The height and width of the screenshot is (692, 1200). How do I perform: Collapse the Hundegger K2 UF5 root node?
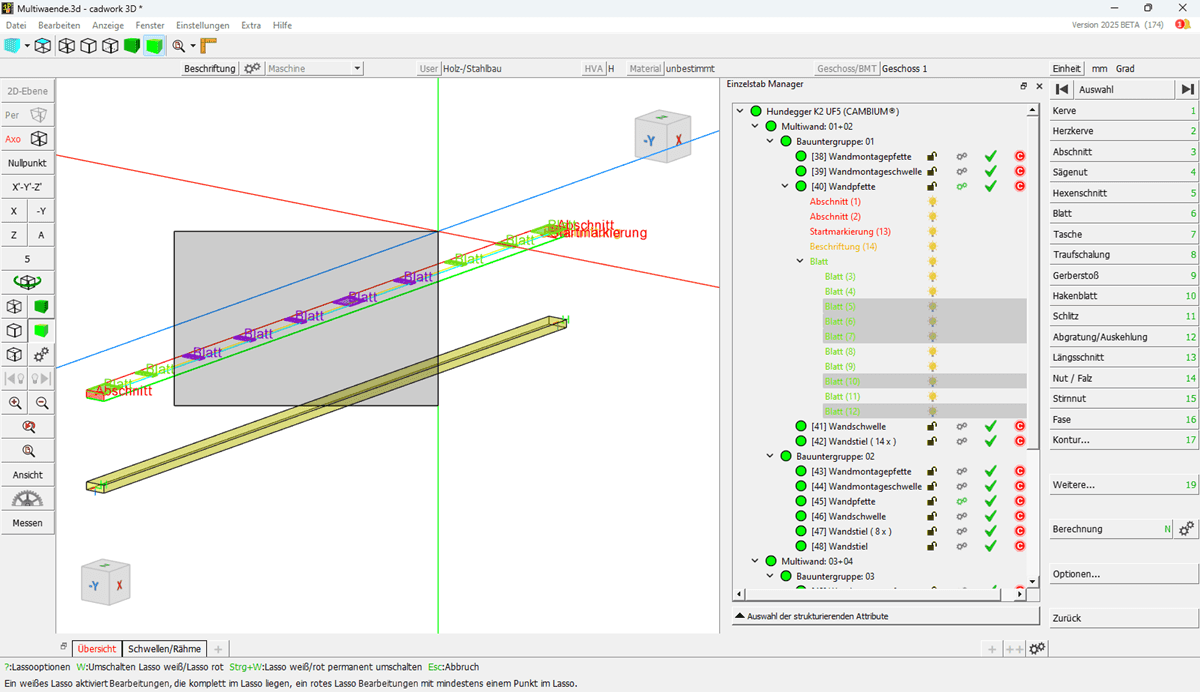tap(740, 112)
